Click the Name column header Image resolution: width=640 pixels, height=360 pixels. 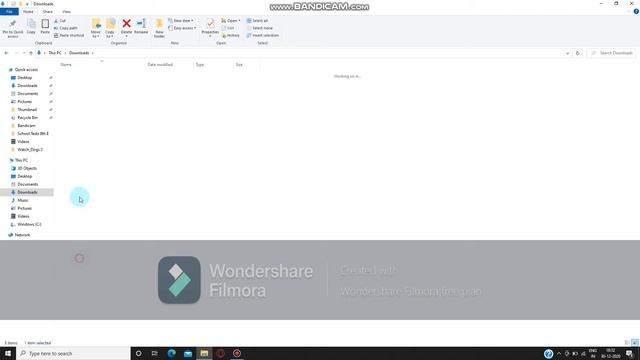[x=66, y=64]
